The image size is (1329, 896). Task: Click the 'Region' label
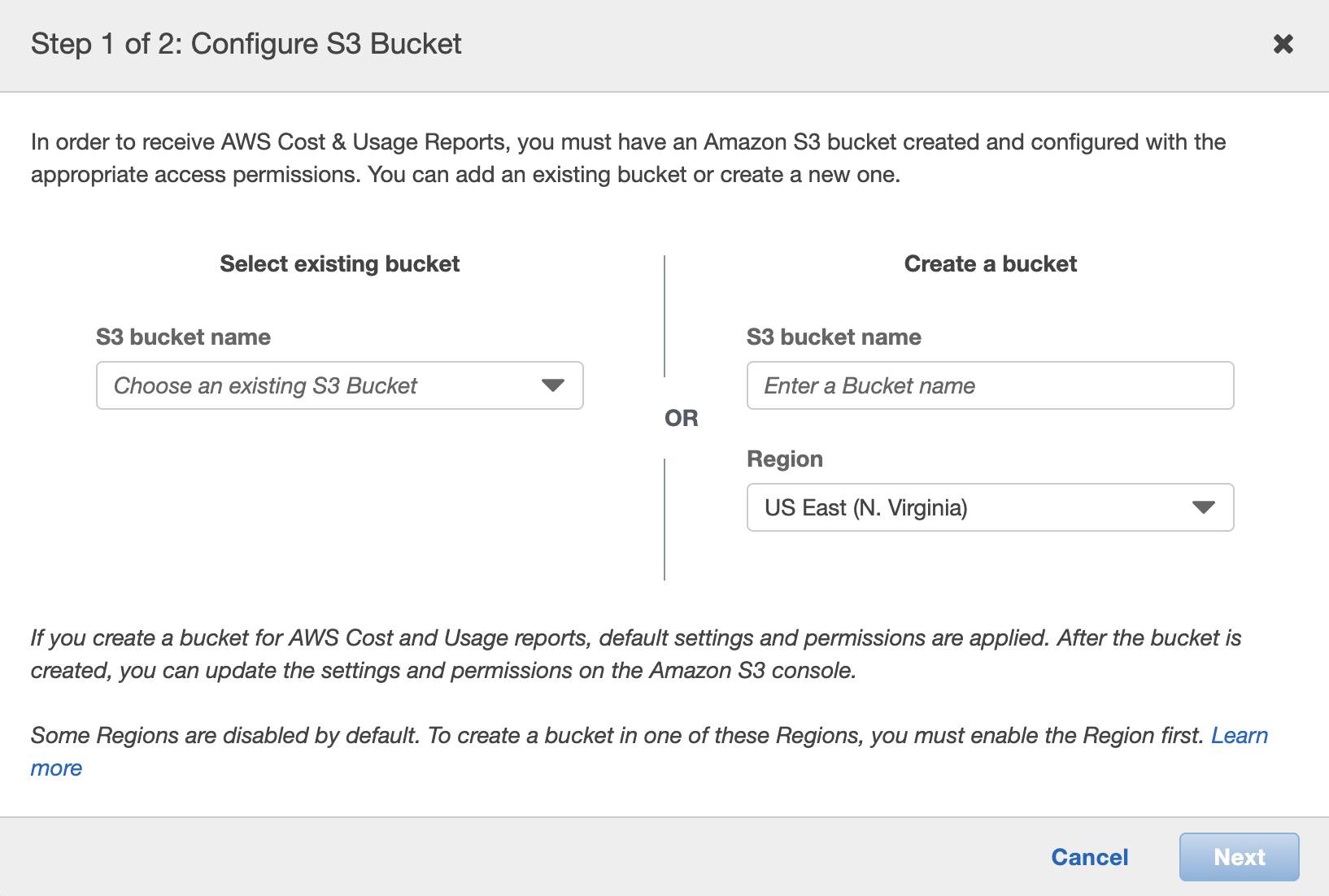[x=785, y=459]
